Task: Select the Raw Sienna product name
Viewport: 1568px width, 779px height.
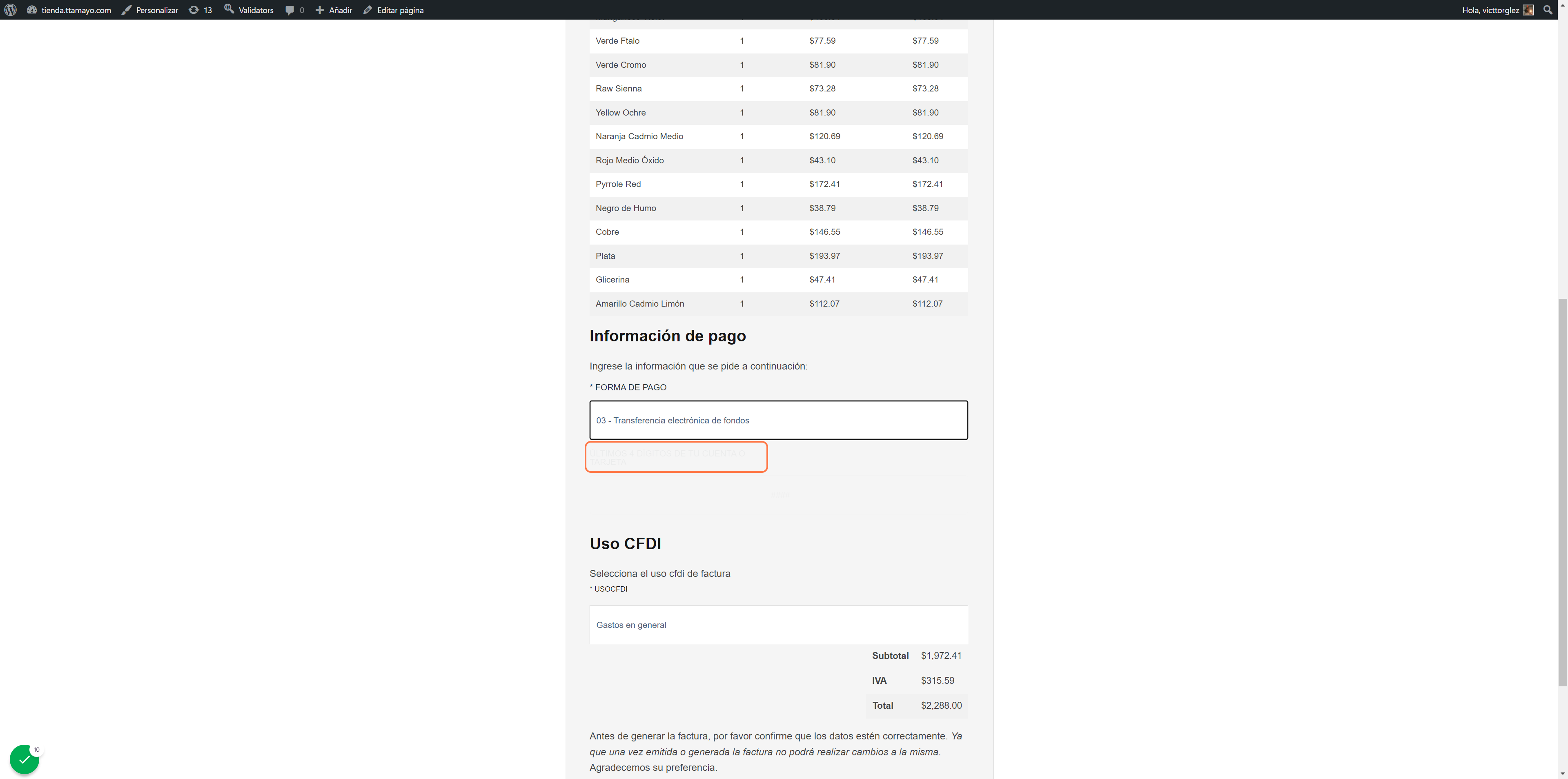Action: coord(619,88)
